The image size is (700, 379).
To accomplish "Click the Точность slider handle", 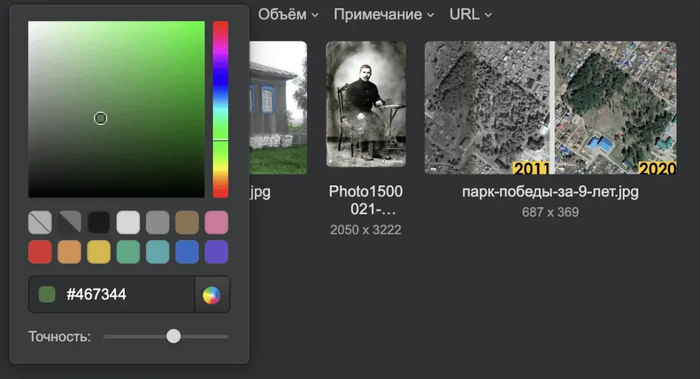I will tap(174, 336).
